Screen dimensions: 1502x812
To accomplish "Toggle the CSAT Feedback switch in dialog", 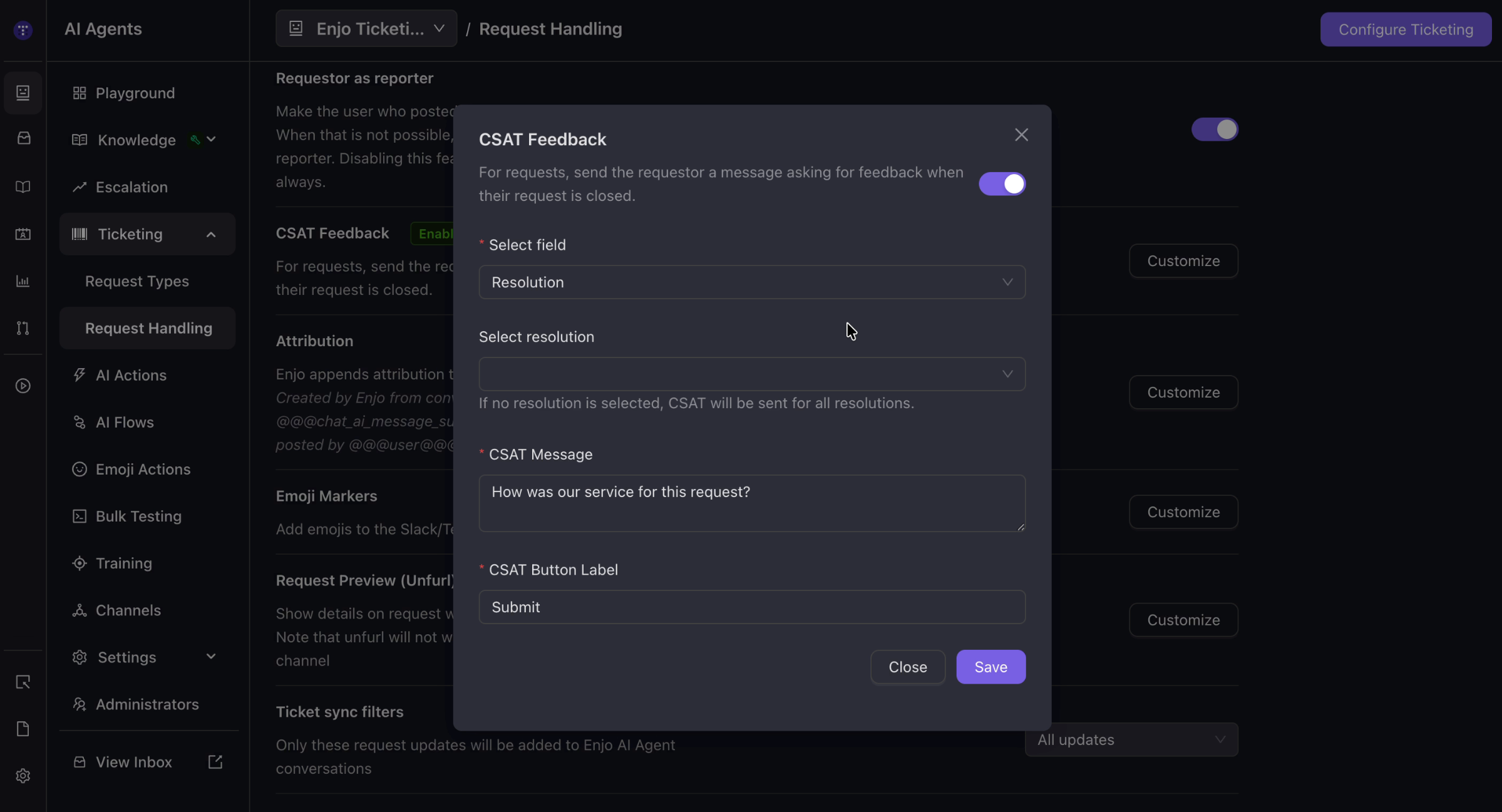I will pyautogui.click(x=1002, y=184).
